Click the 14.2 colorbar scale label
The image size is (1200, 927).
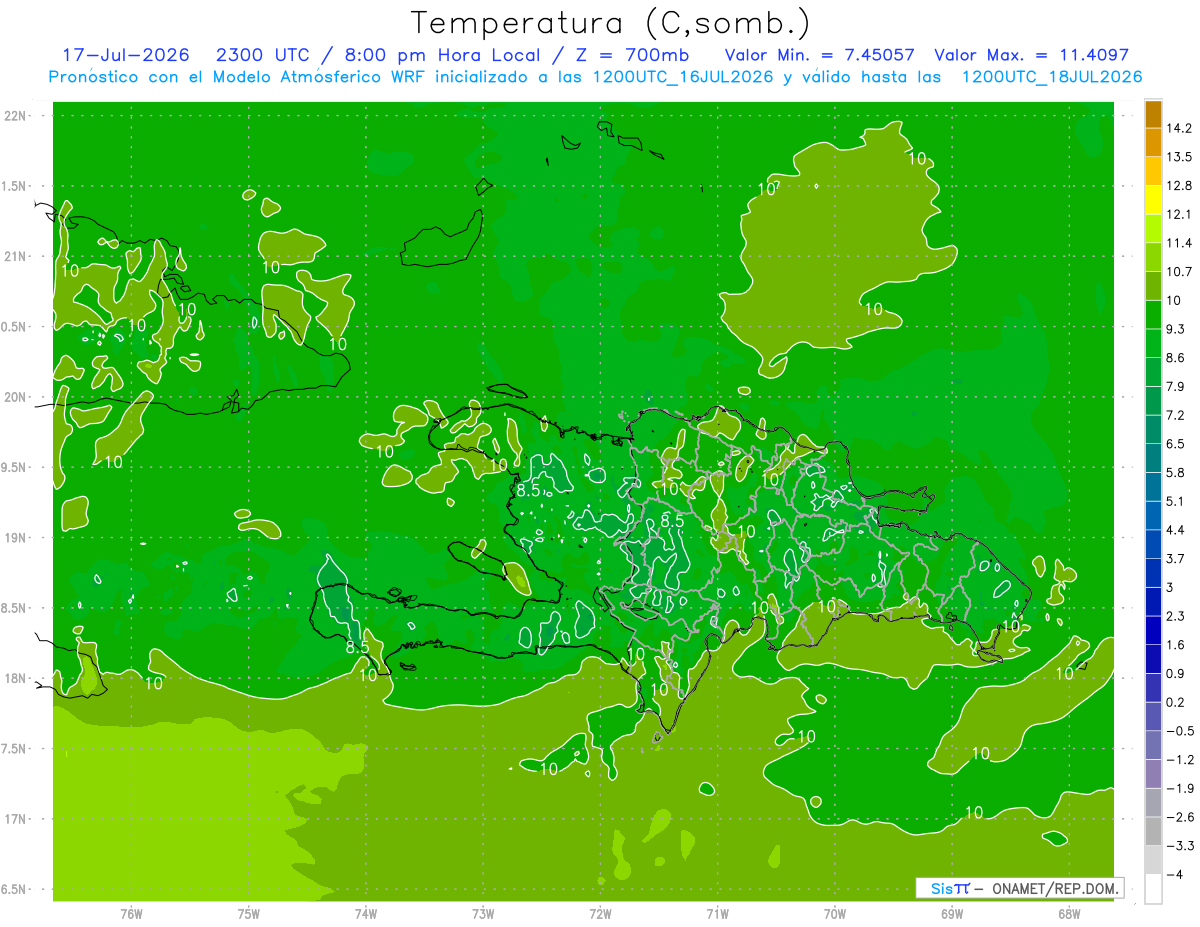1179,128
